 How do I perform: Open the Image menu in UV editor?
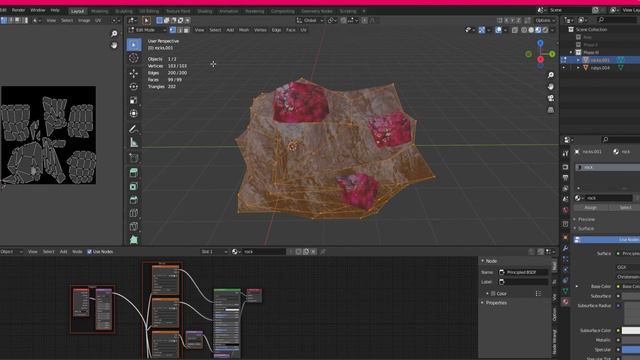[x=84, y=20]
